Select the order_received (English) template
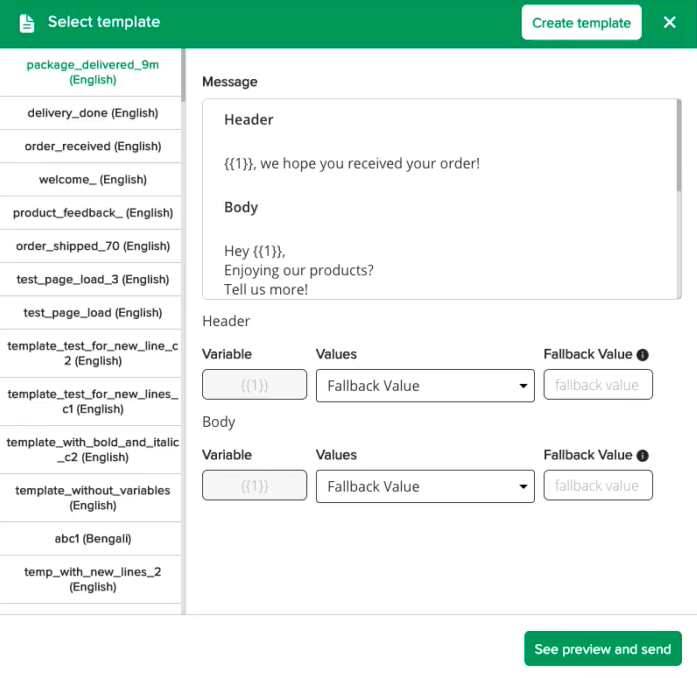Screen dimensions: 697x678 point(93,146)
